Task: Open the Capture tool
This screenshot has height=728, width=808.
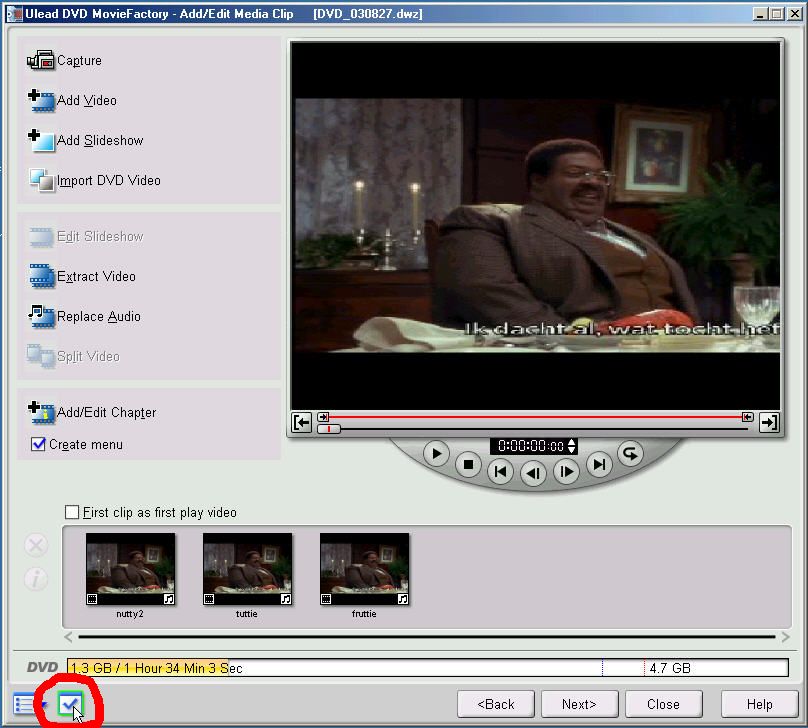Action: tap(64, 61)
